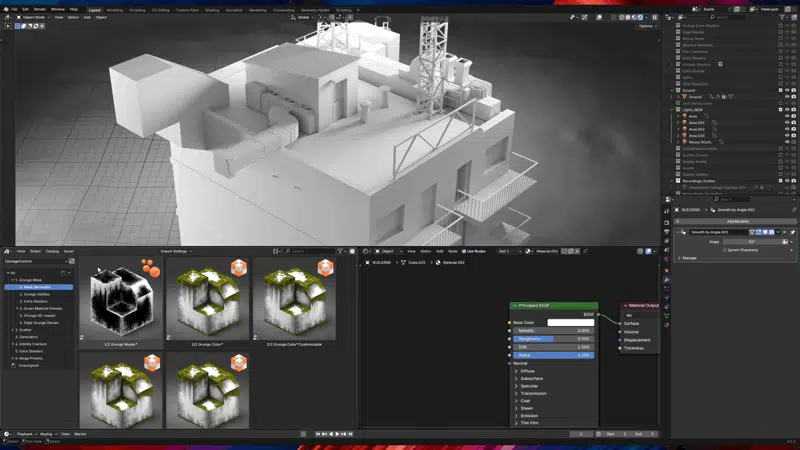Hide the Ground collection with eye icon
Image resolution: width=800 pixels, height=450 pixels.
click(787, 90)
